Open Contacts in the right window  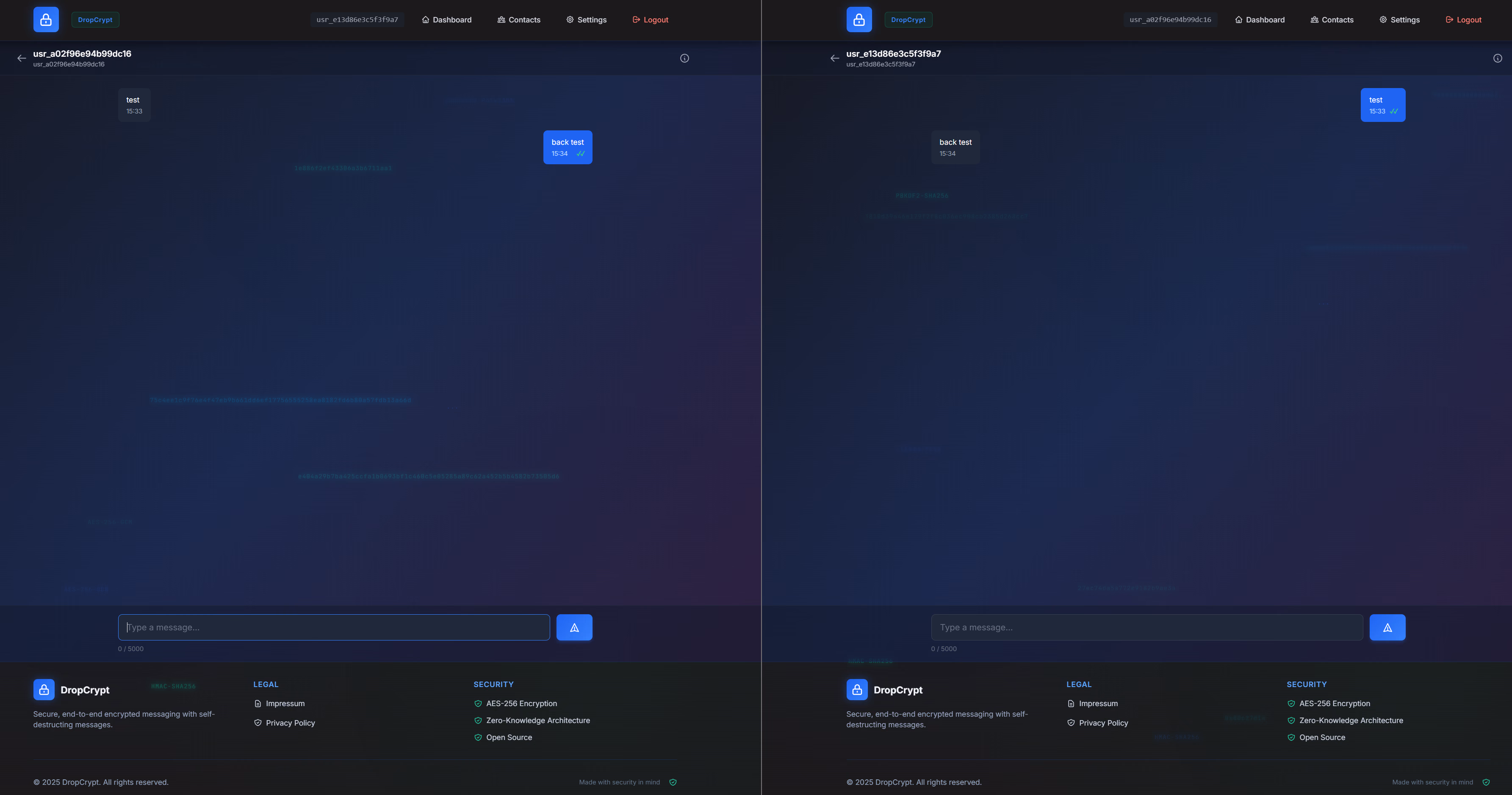1332,19
